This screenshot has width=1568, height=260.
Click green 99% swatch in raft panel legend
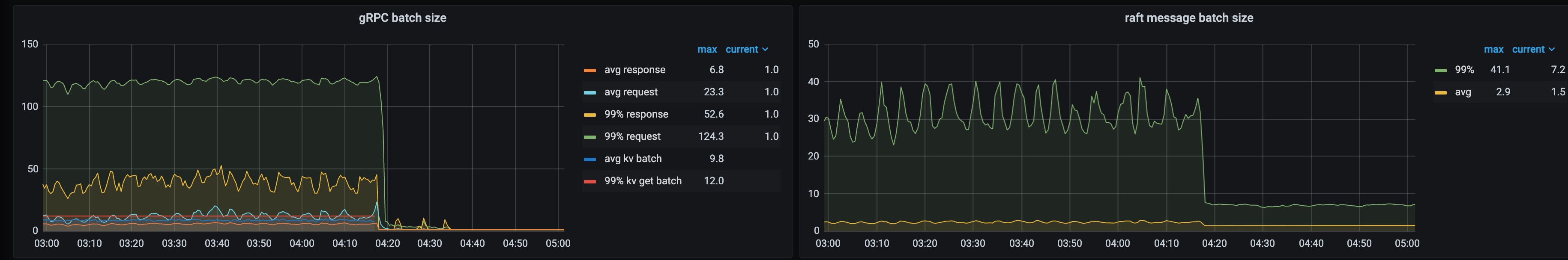[x=1440, y=71]
